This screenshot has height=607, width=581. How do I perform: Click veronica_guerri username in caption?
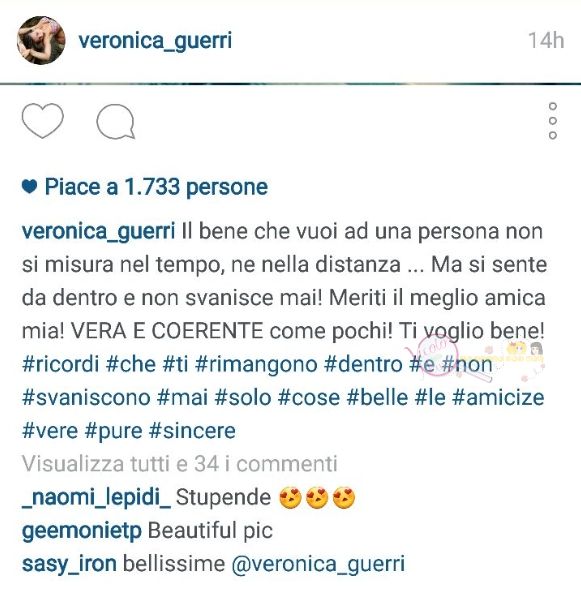point(98,231)
